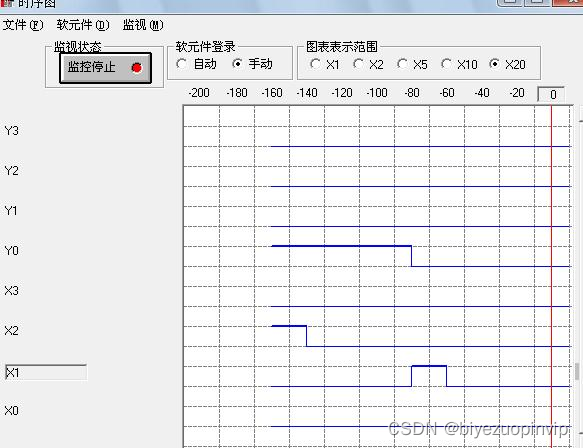
Task: Select the 手动 device registration radio
Action: (237, 64)
